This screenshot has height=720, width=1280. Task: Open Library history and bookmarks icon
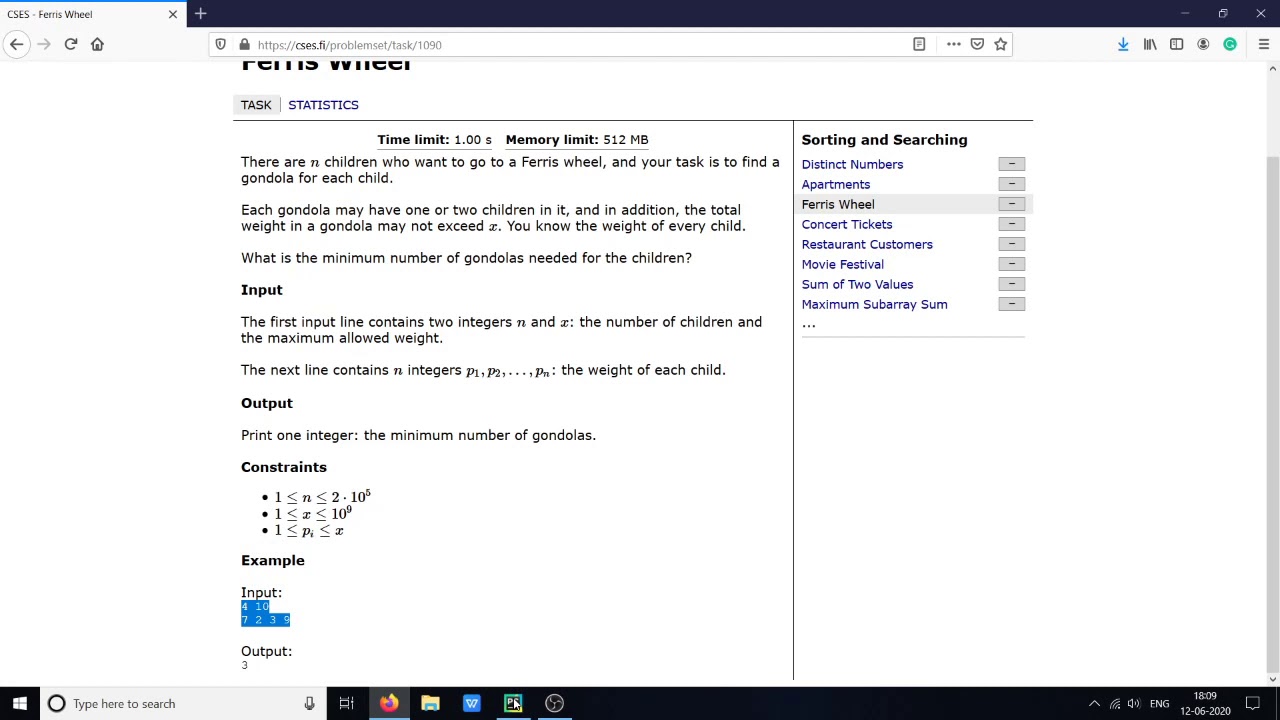1150,44
